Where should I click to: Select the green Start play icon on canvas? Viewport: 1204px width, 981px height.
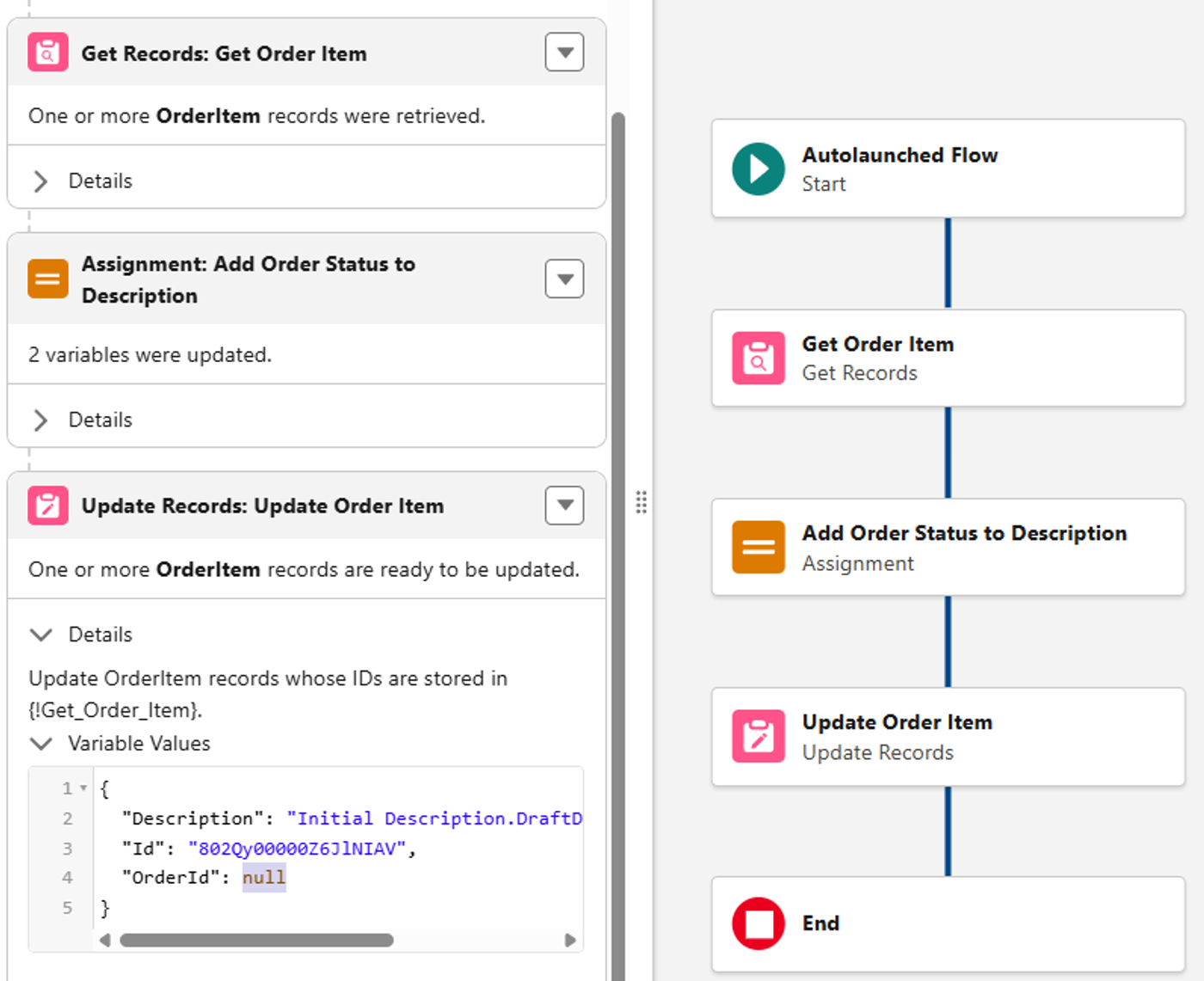point(759,169)
